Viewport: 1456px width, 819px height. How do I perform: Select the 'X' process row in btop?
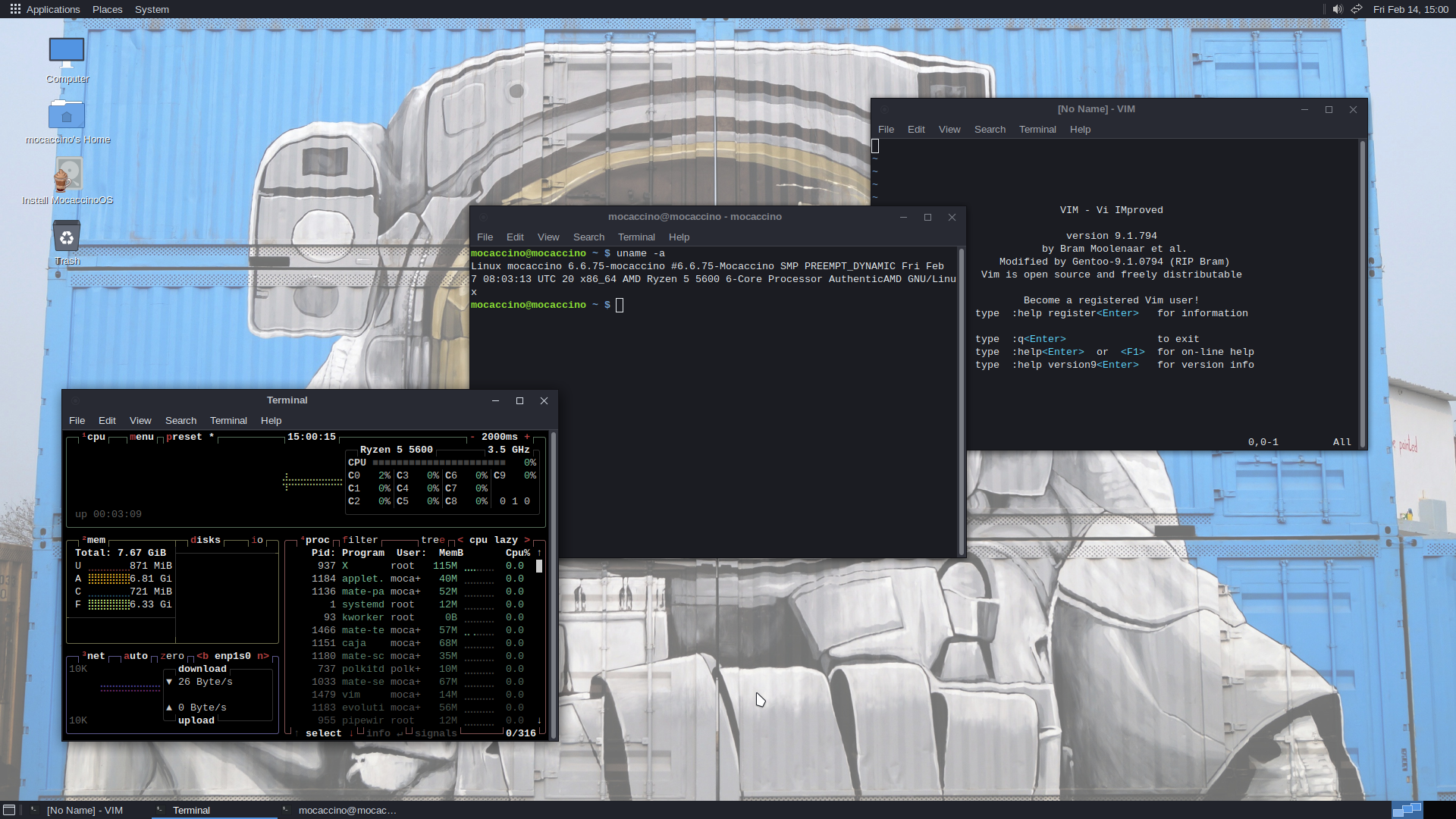[x=421, y=566]
